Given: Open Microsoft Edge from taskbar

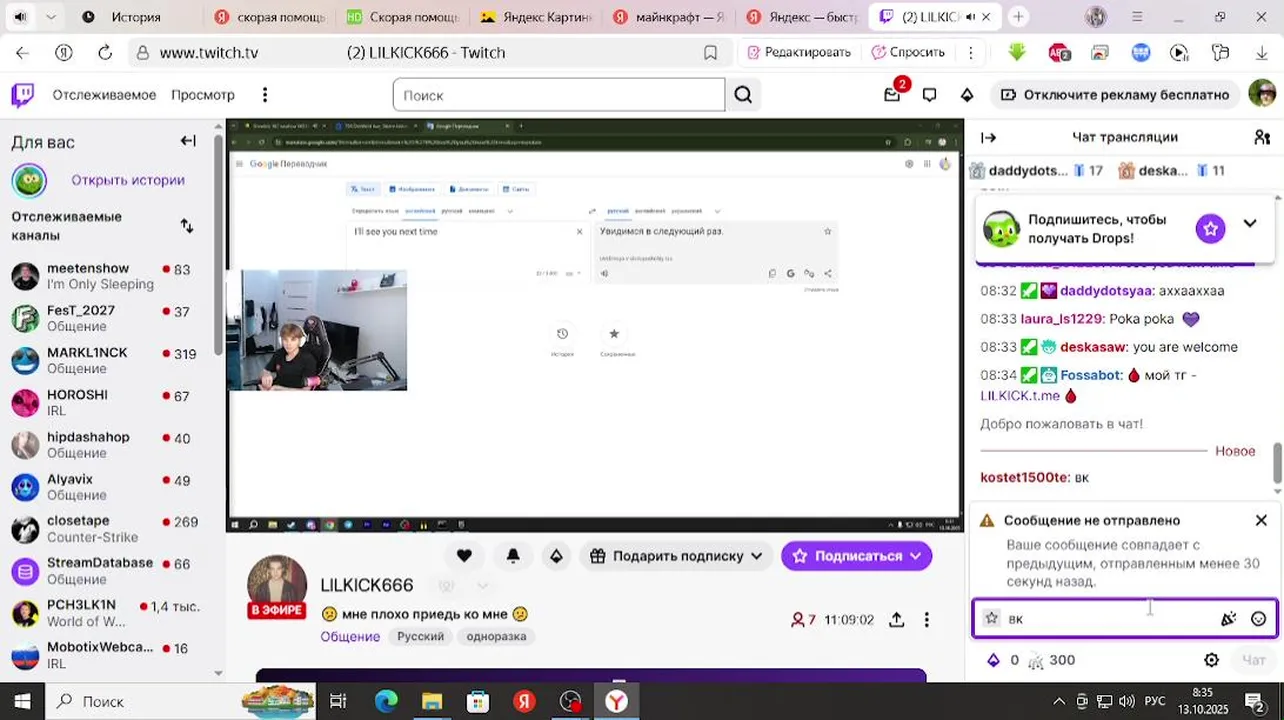Looking at the screenshot, I should (386, 701).
